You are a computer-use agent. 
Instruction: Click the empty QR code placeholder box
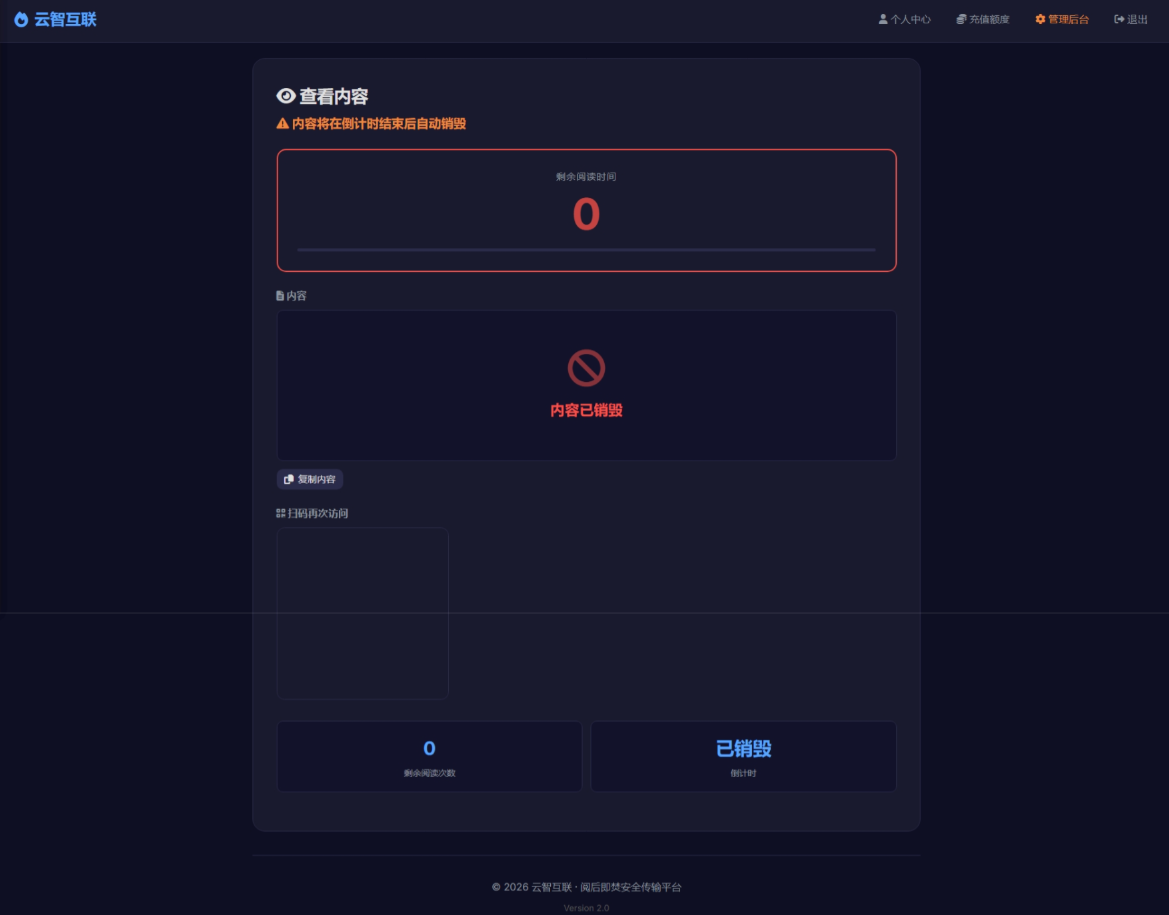click(x=362, y=614)
